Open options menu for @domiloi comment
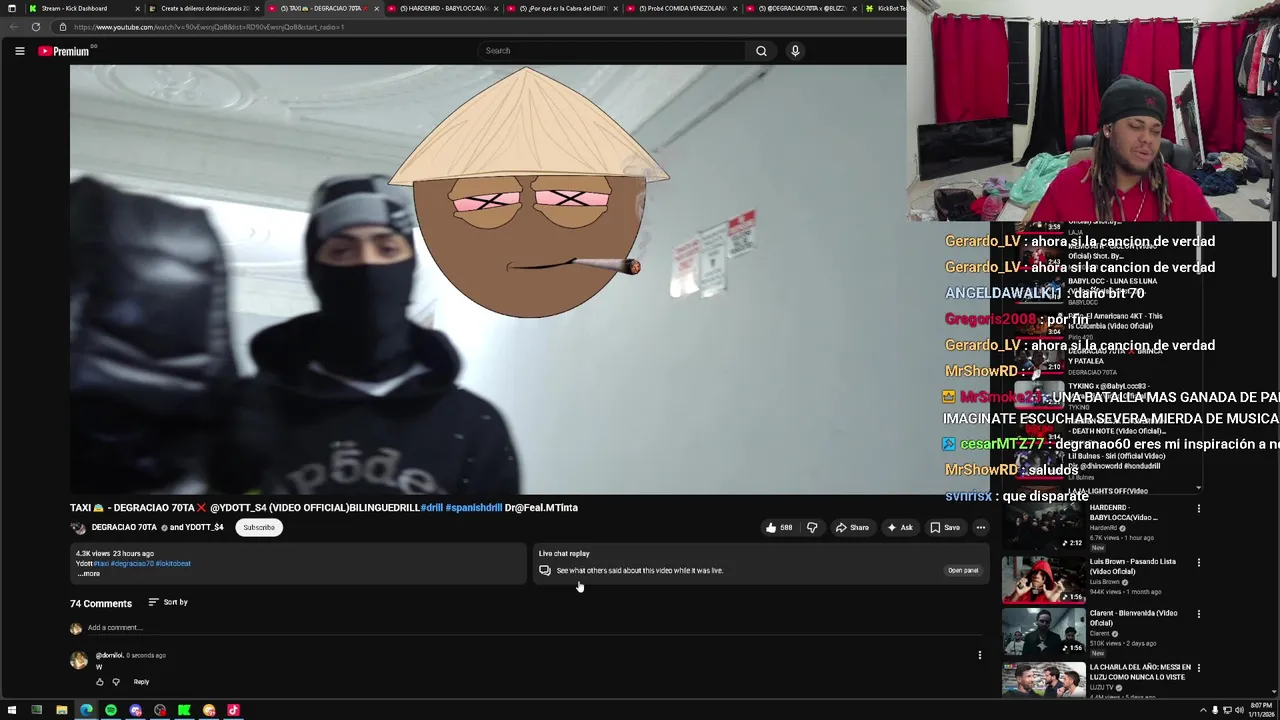Viewport: 1280px width, 720px height. pos(980,656)
